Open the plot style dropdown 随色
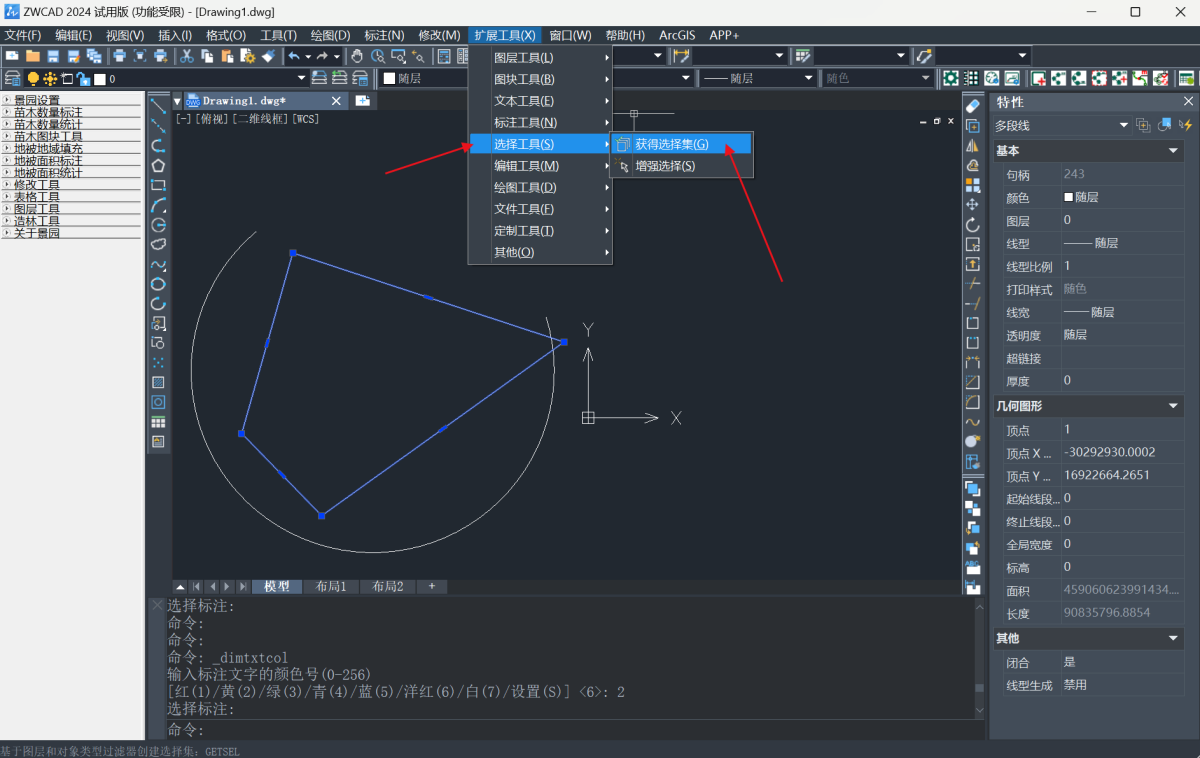This screenshot has width=1200, height=758. (877, 78)
